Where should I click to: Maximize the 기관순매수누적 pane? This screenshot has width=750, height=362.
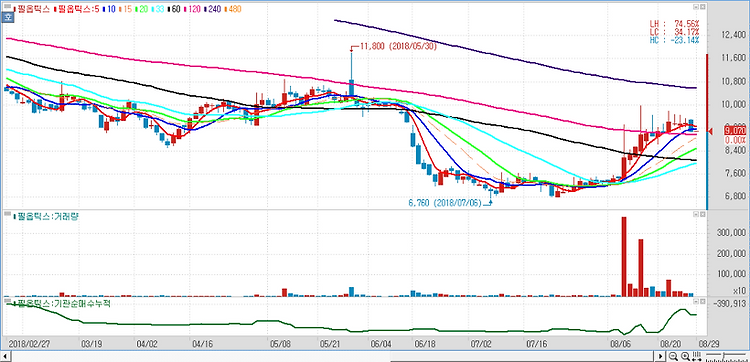703,302
